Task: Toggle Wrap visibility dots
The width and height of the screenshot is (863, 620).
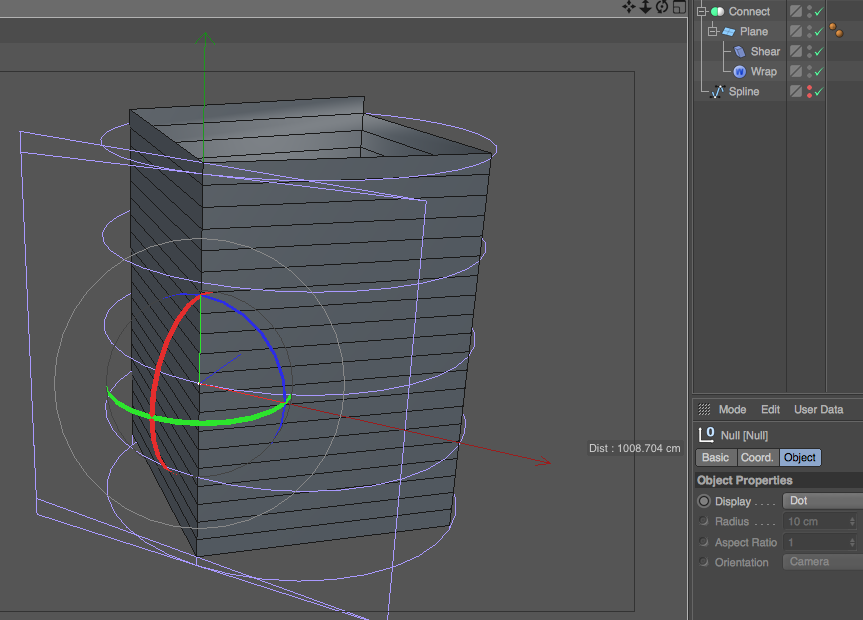Action: [809, 72]
